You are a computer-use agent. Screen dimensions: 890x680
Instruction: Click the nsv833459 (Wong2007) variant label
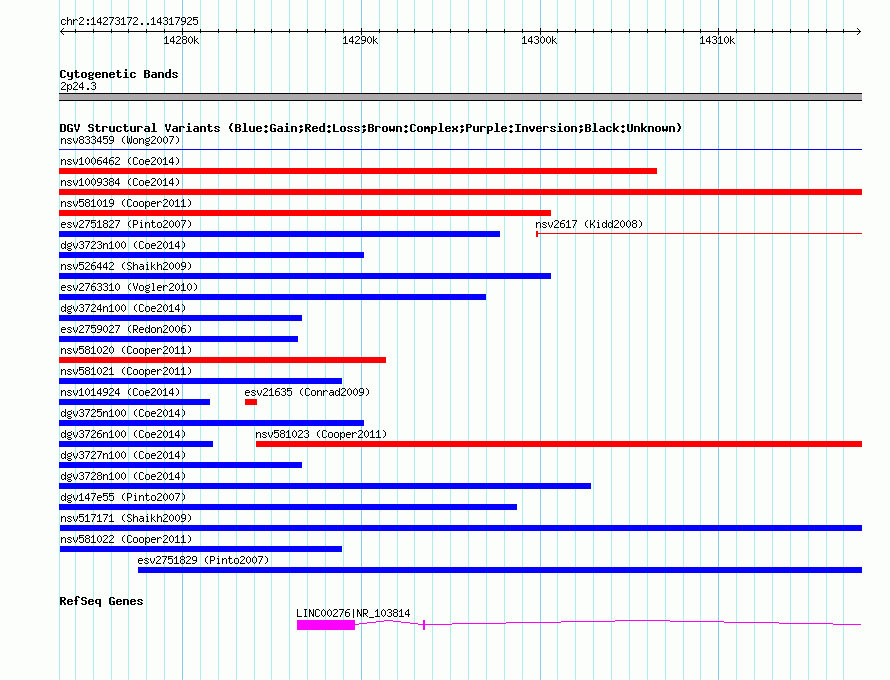click(x=120, y=140)
